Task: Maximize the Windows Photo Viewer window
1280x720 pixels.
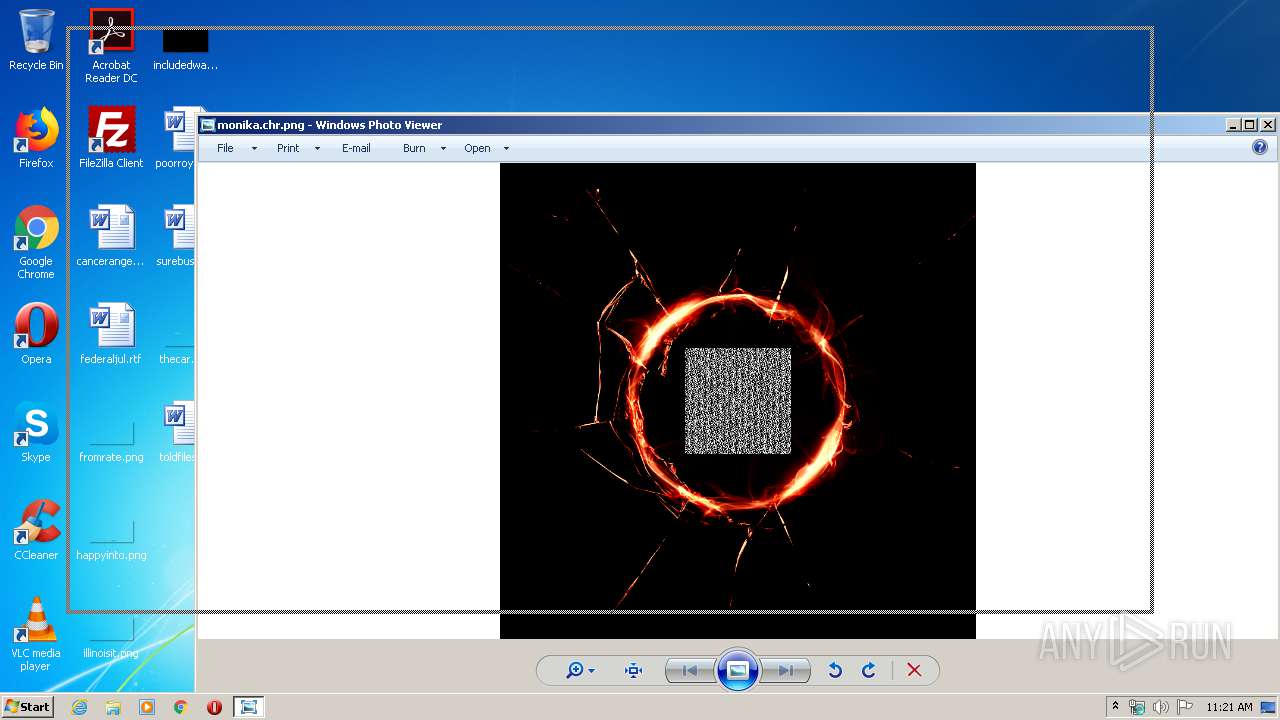Action: [1249, 125]
